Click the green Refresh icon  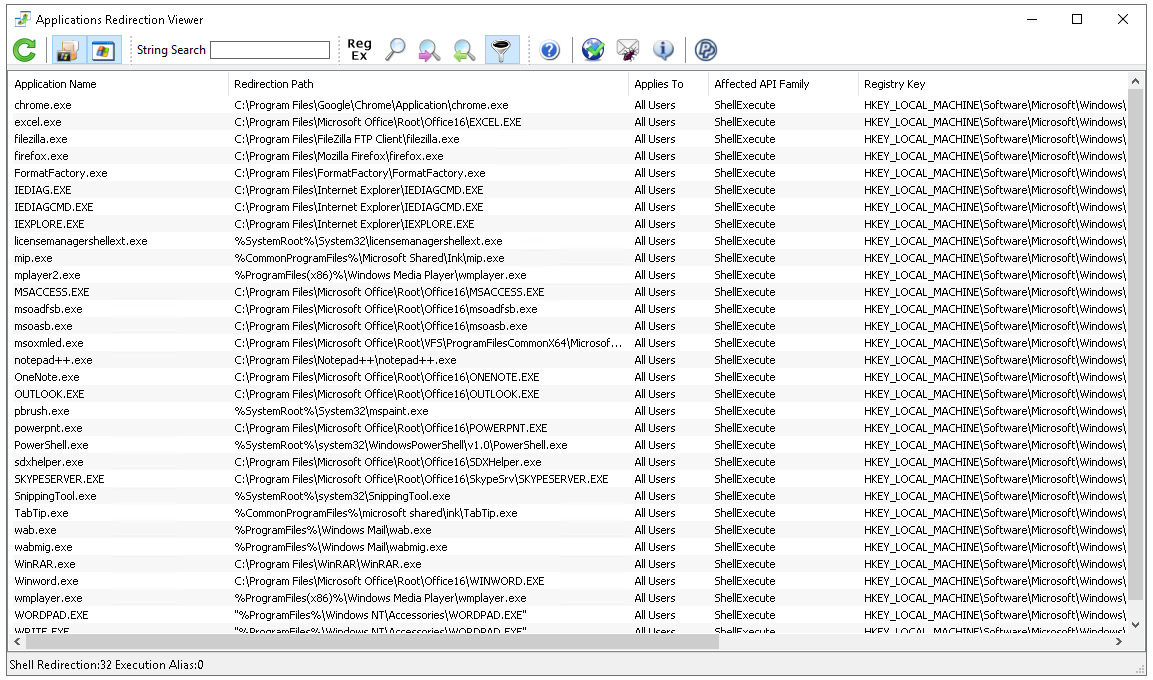(24, 50)
